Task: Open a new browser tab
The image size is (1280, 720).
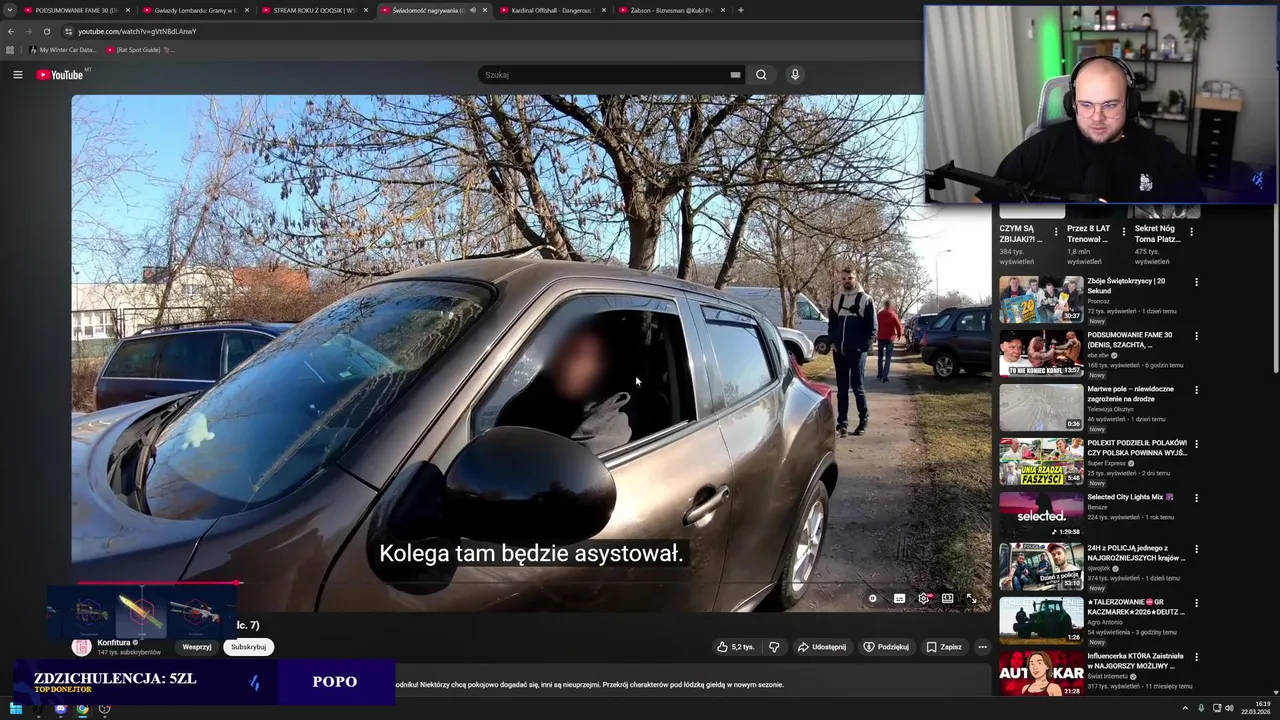Action: tap(740, 10)
